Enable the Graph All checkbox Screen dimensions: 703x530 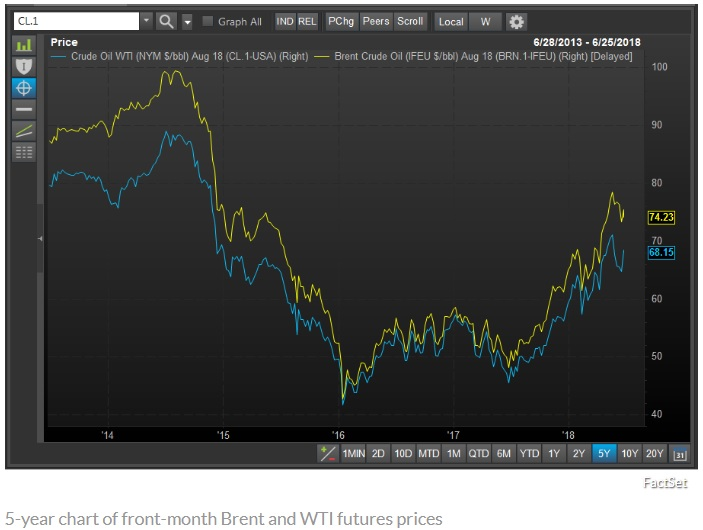[208, 21]
